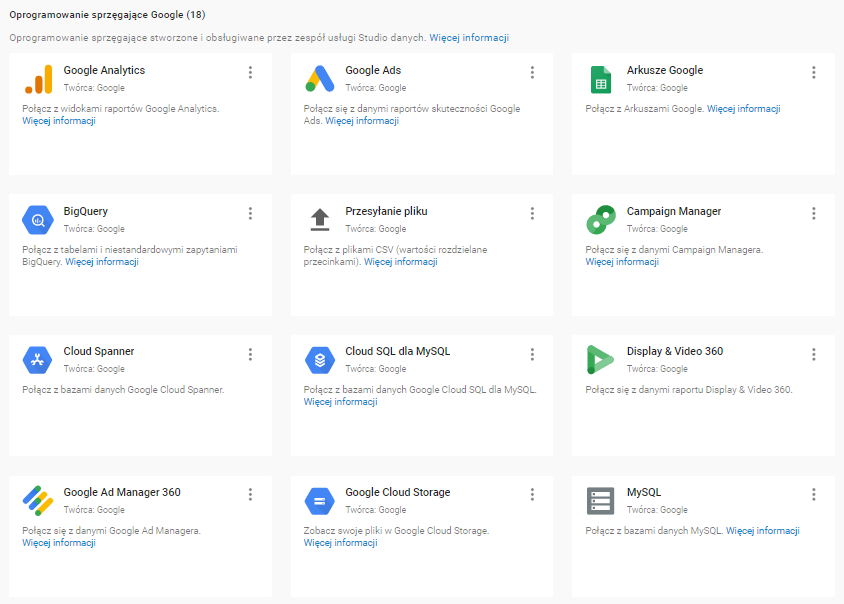Expand the MySQL card overflow menu
This screenshot has width=844, height=604.
(813, 494)
